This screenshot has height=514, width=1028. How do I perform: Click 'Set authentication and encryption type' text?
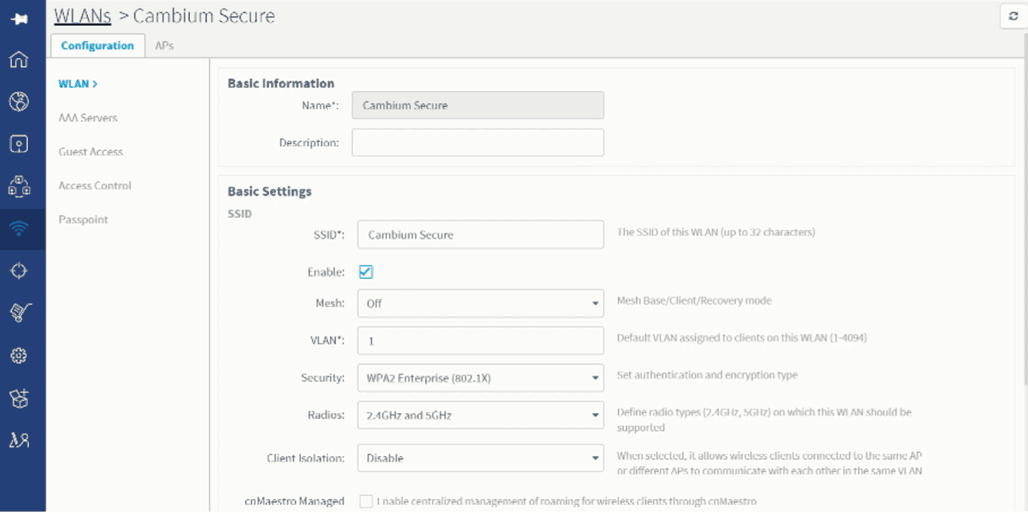pos(707,376)
